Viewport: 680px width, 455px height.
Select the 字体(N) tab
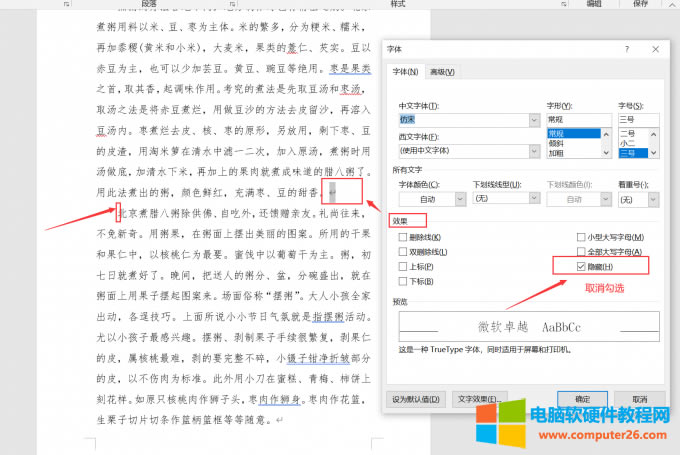pyautogui.click(x=404, y=71)
